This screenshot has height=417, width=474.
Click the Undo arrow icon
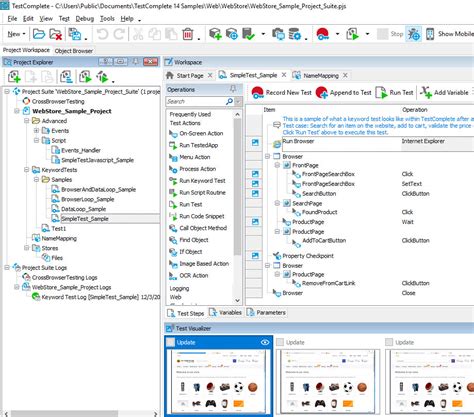[103, 34]
